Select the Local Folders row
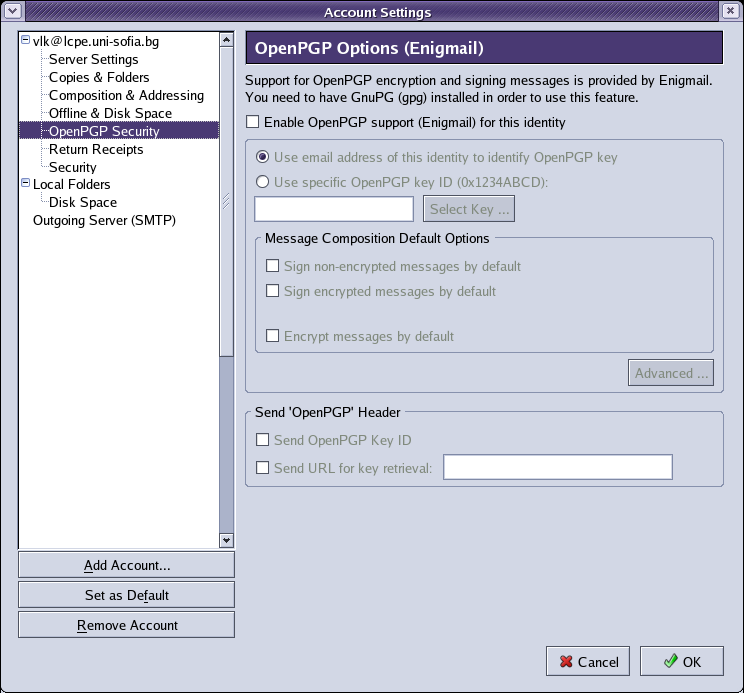This screenshot has width=744, height=693. click(x=71, y=185)
